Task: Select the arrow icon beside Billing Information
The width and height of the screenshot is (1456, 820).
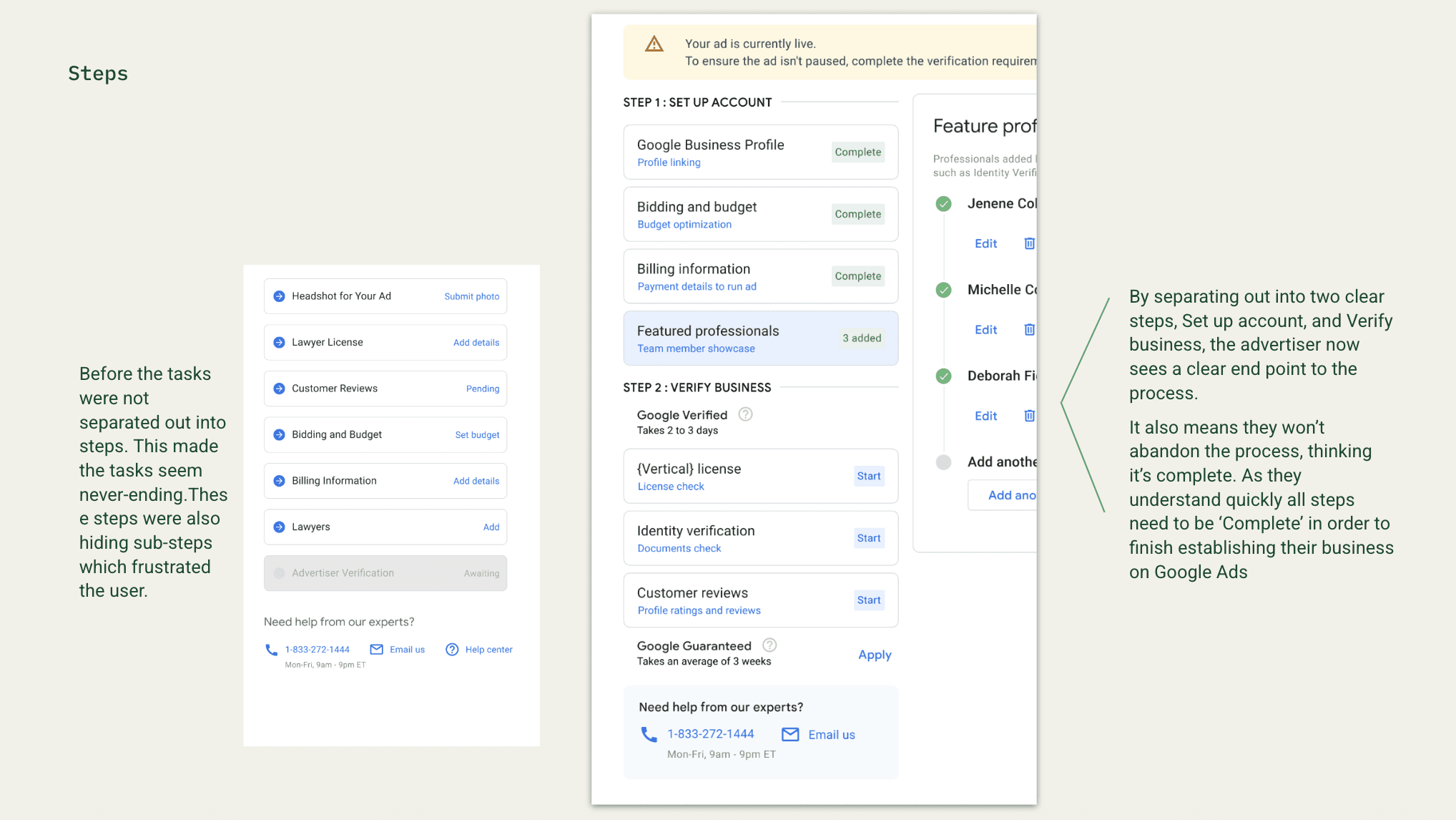Action: [280, 481]
